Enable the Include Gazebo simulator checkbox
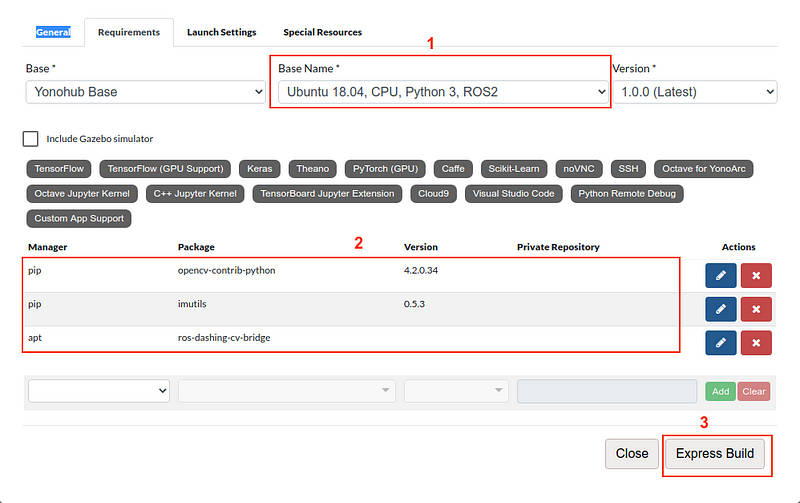The height and width of the screenshot is (503, 800). [31, 139]
